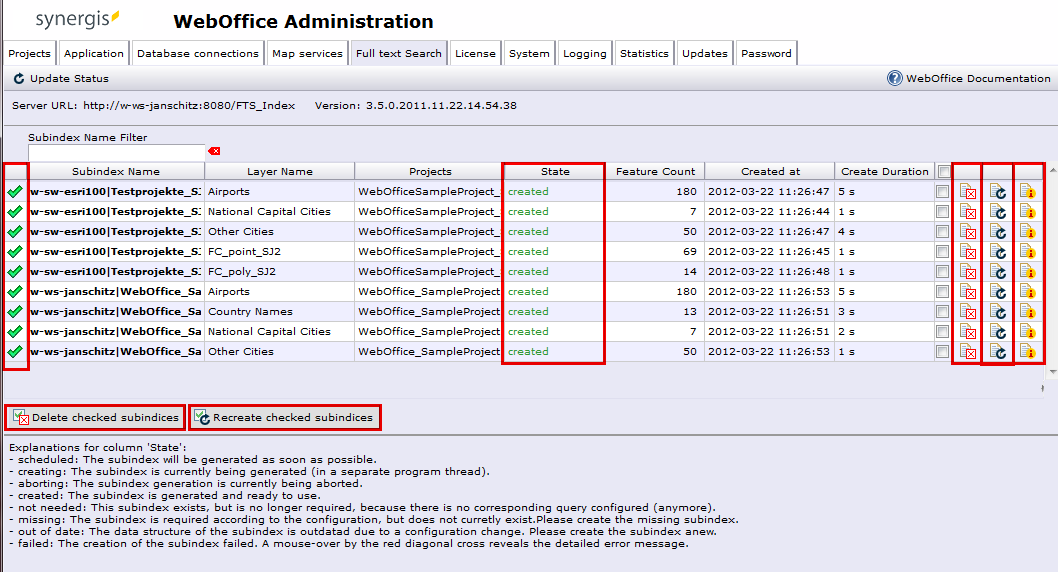Click the green checkmark of the FC_poly_SJ2 row
The height and width of the screenshot is (572, 1058).
pos(15,272)
